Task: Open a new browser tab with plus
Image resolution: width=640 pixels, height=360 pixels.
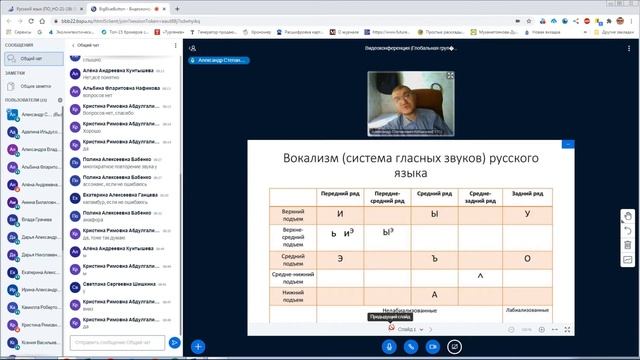Action: (177, 9)
